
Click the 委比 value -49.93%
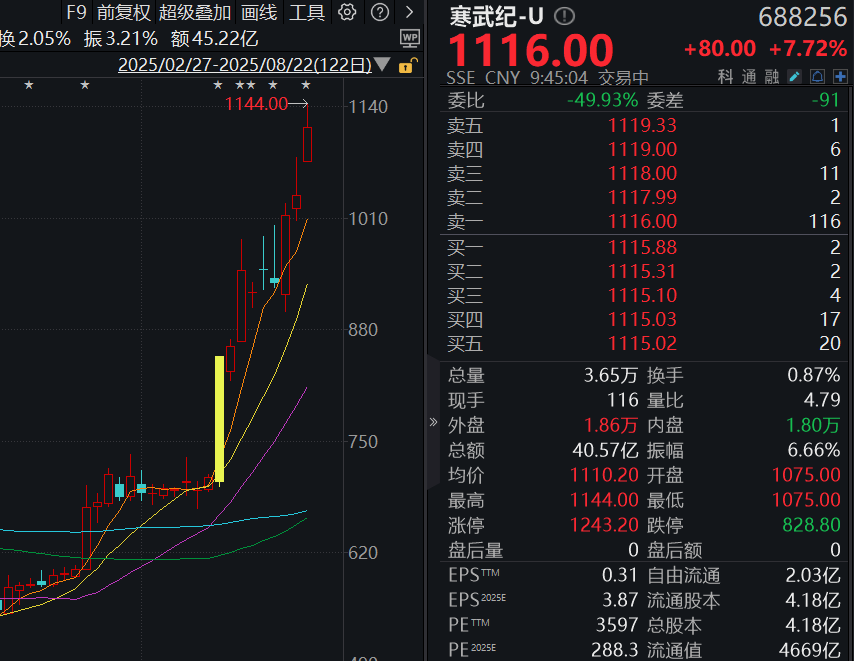click(x=602, y=100)
